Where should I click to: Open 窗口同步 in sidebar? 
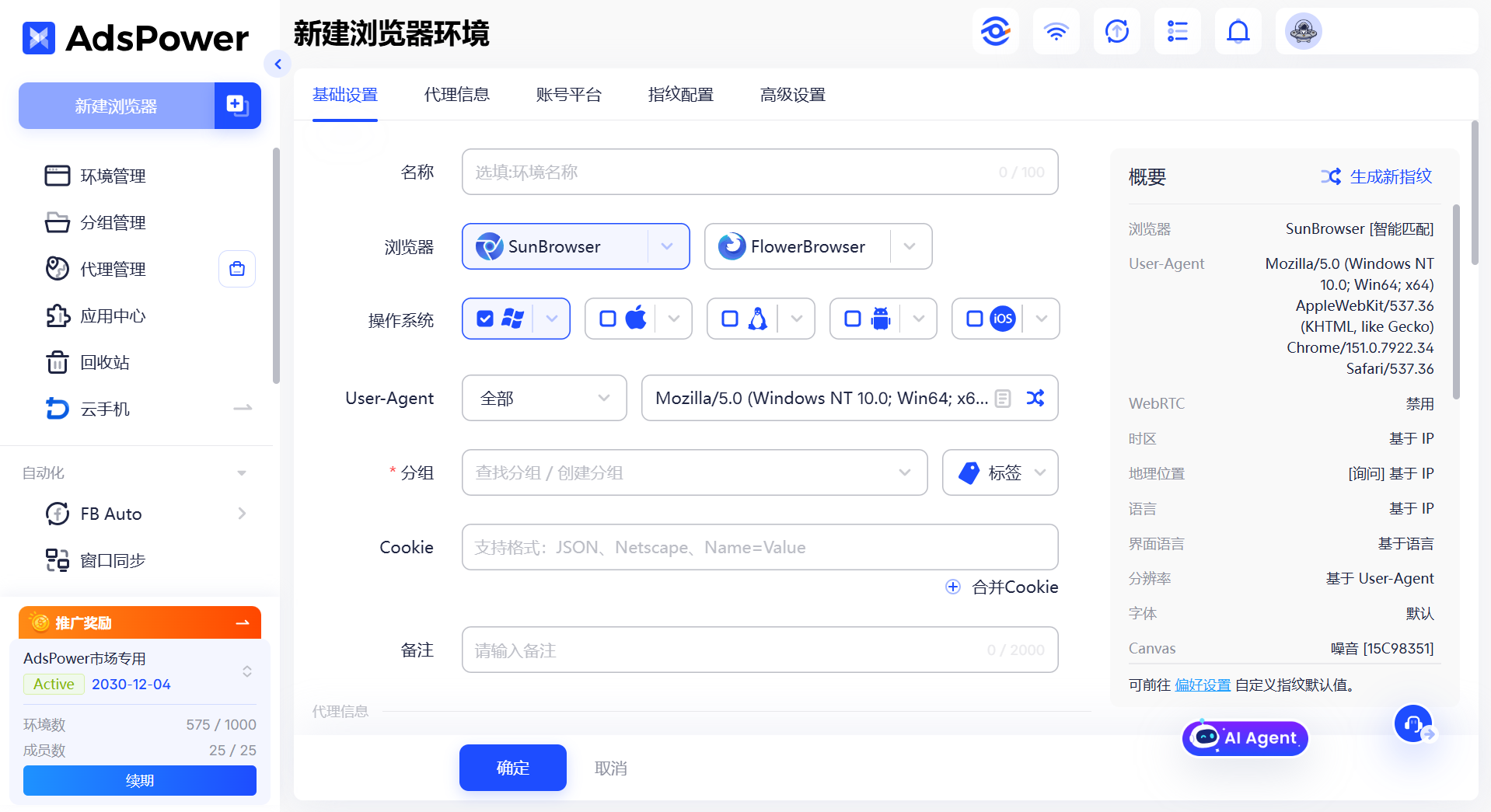click(113, 560)
